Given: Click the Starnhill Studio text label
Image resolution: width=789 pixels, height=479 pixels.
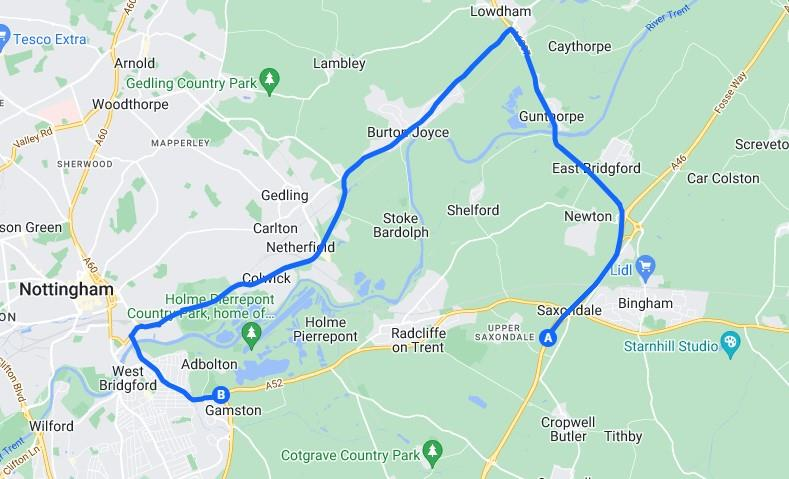Looking at the screenshot, I should pos(671,346).
